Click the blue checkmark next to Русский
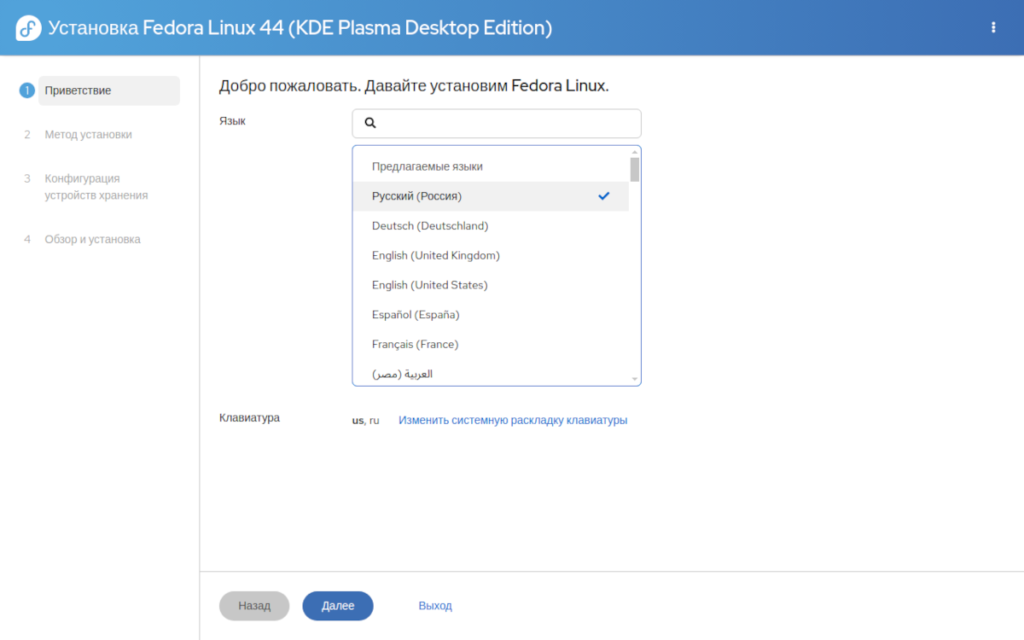1024x640 pixels. coord(604,196)
